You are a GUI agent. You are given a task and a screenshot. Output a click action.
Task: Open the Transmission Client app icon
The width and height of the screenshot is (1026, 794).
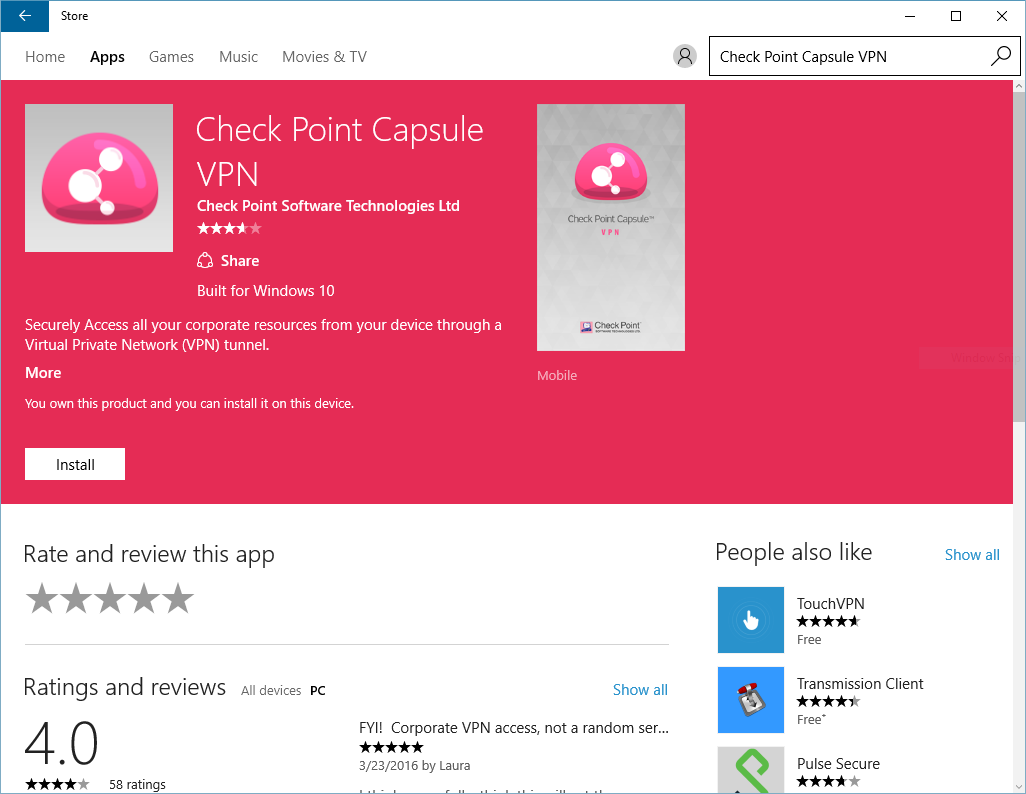(x=751, y=700)
